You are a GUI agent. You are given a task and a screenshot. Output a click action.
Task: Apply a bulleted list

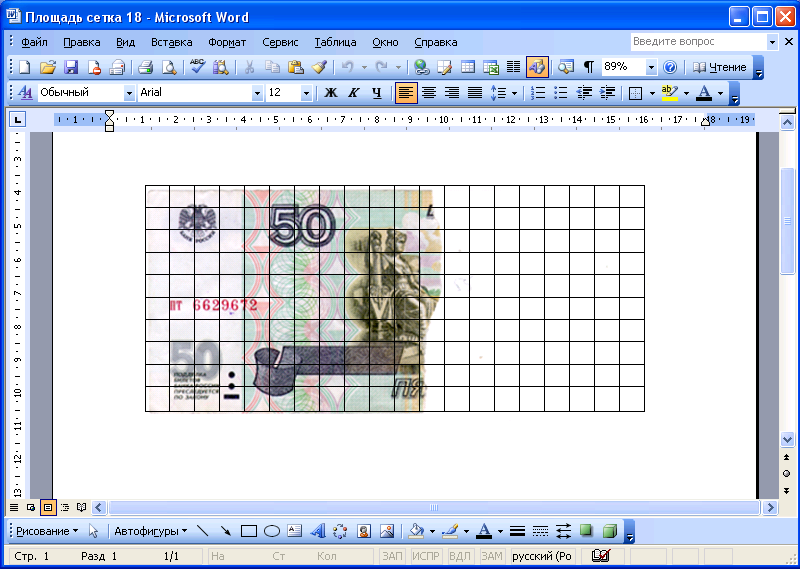click(x=561, y=92)
